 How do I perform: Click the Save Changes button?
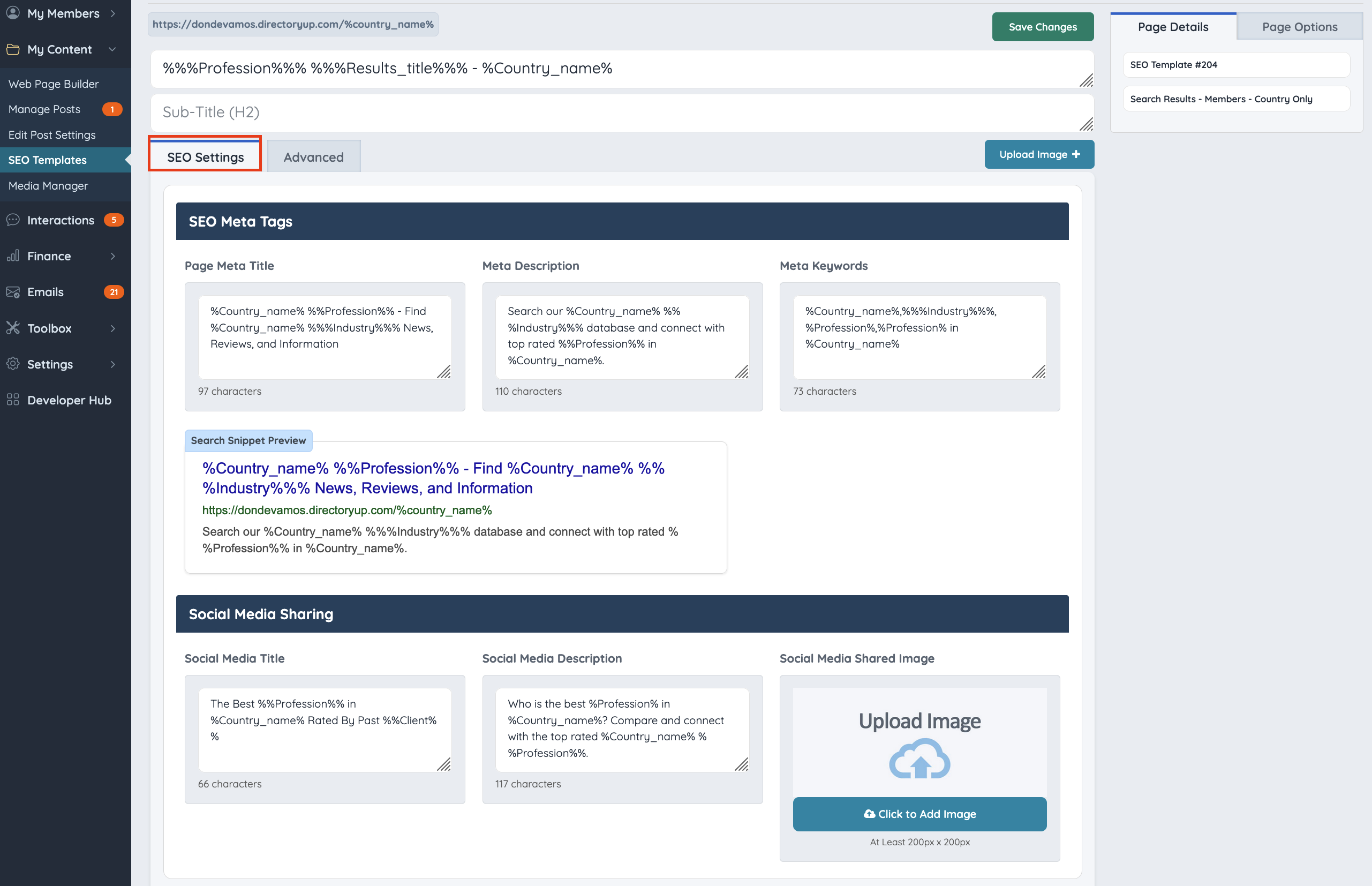tap(1042, 27)
